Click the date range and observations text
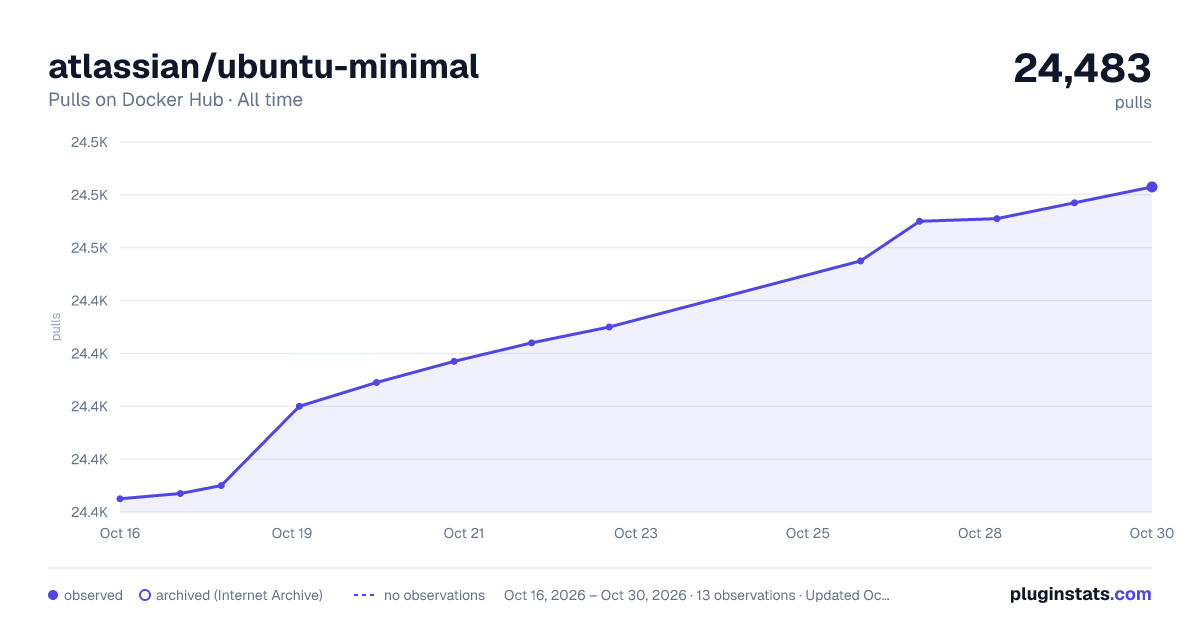 [697, 595]
